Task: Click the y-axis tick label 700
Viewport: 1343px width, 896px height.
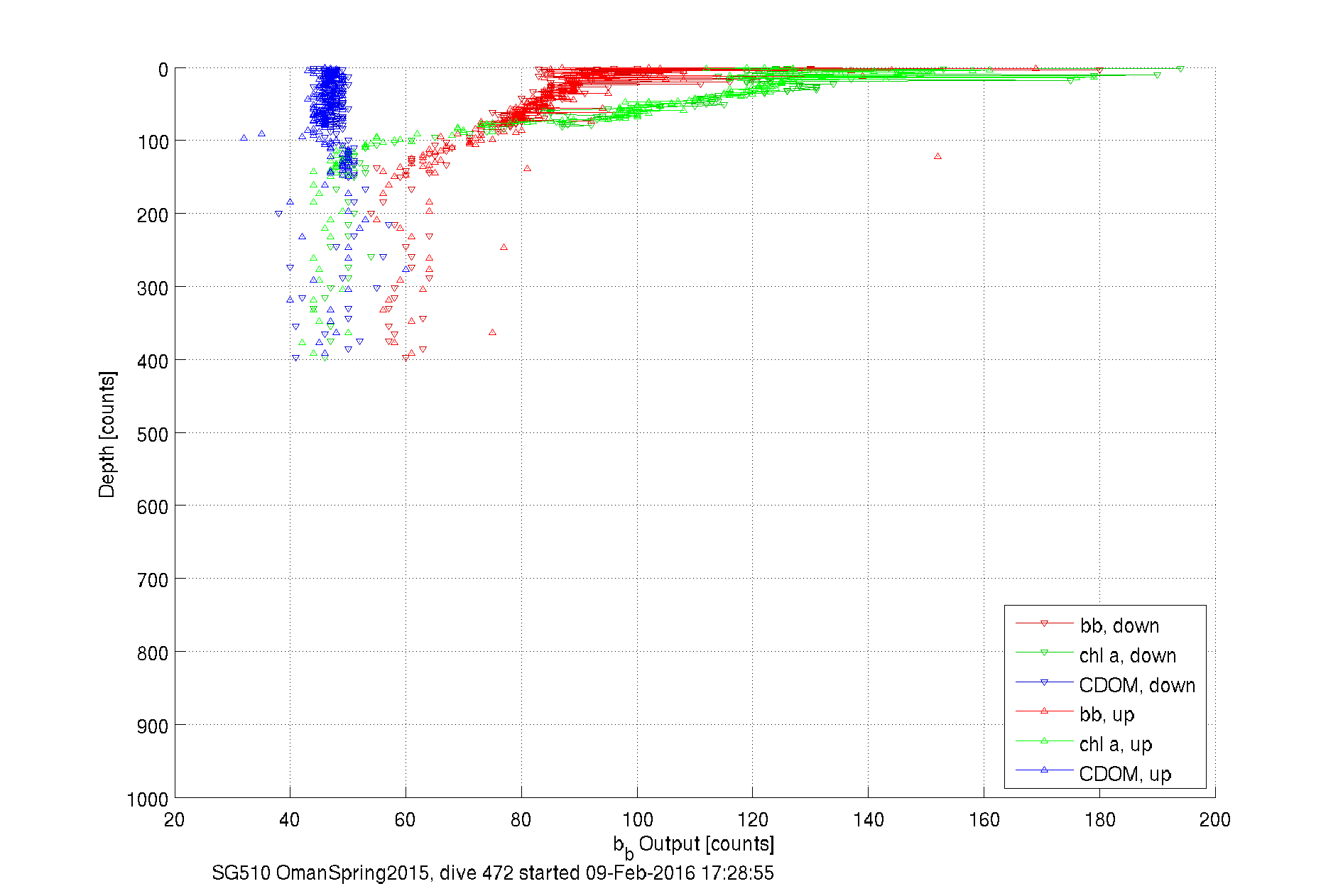Action: click(x=153, y=581)
